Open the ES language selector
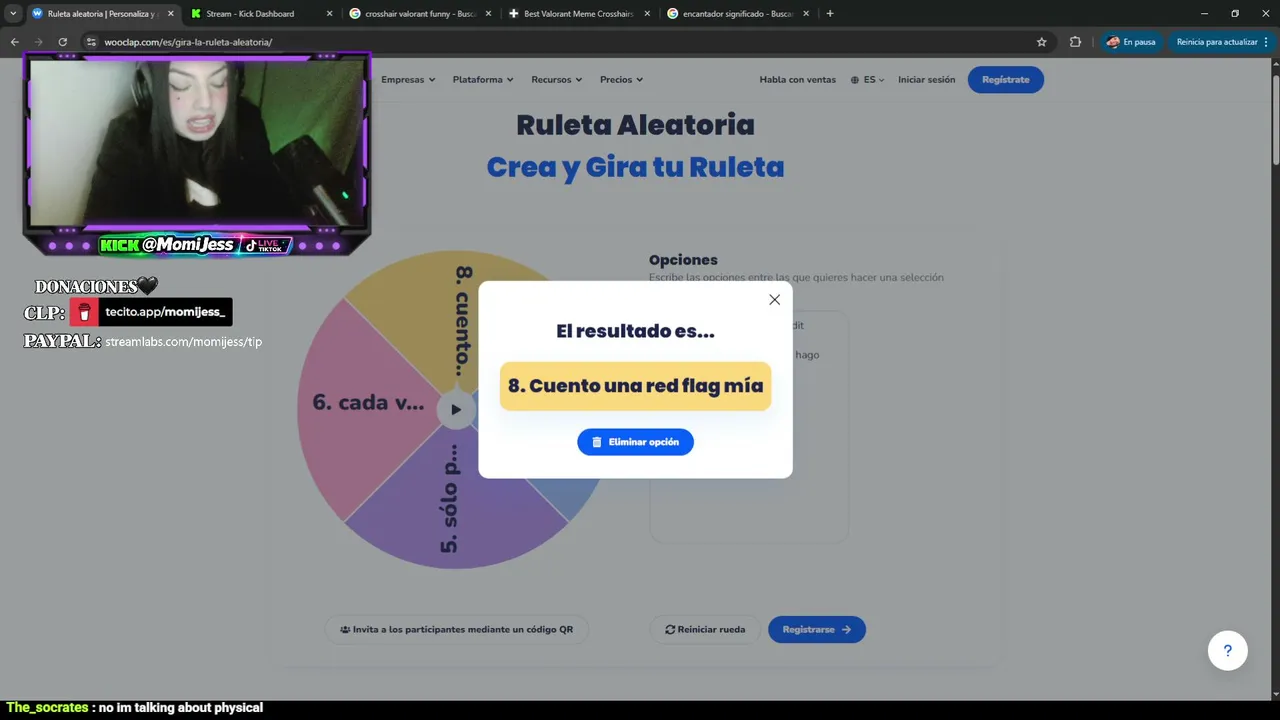 coord(868,80)
